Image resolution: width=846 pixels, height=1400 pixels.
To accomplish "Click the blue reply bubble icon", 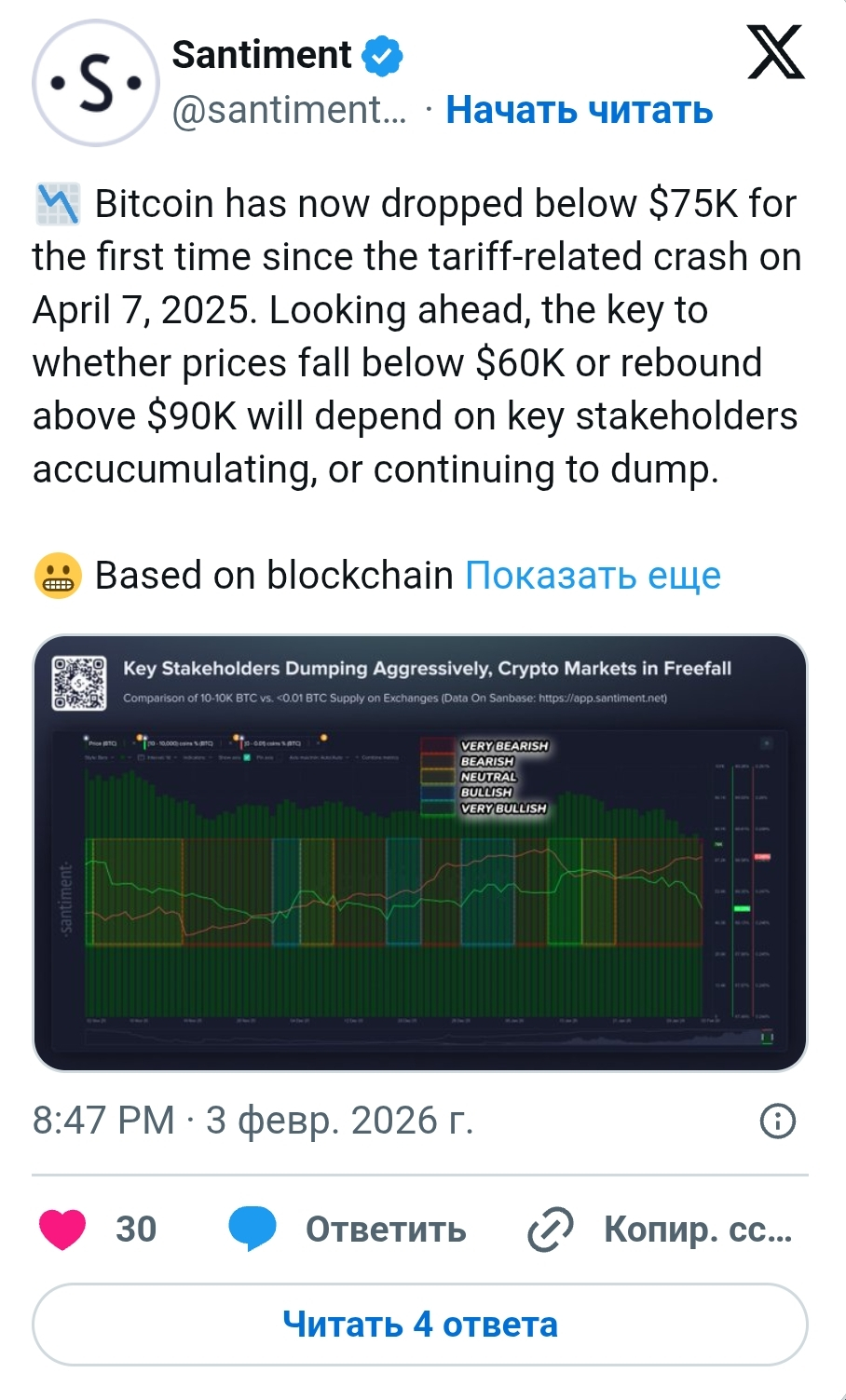I will point(252,1230).
